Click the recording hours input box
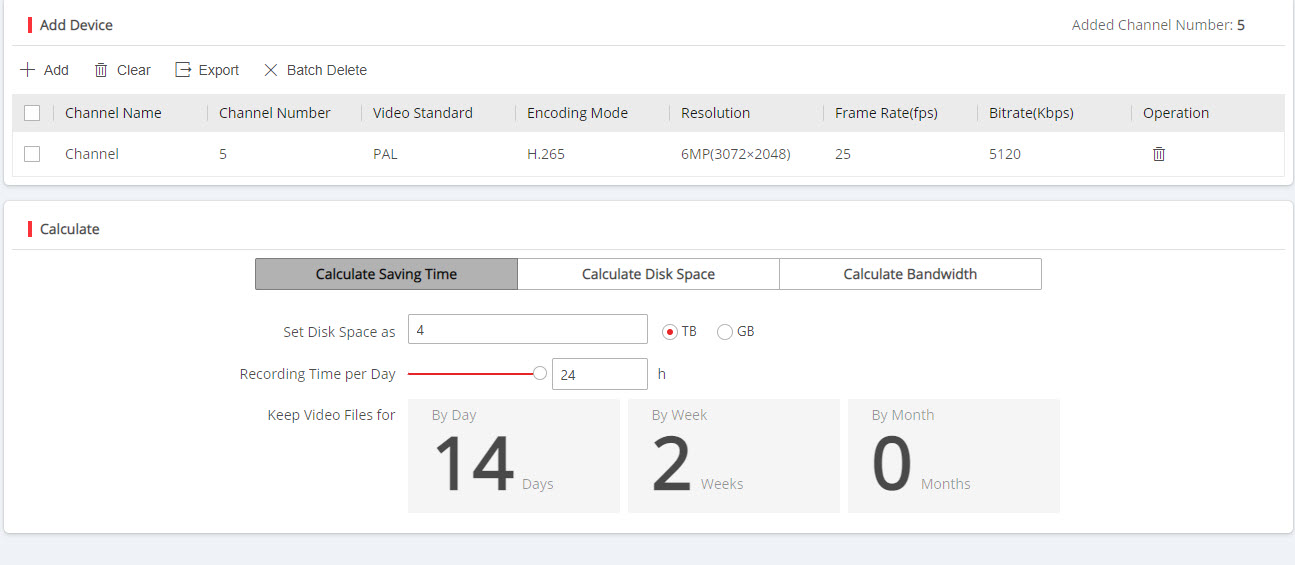 coord(599,374)
